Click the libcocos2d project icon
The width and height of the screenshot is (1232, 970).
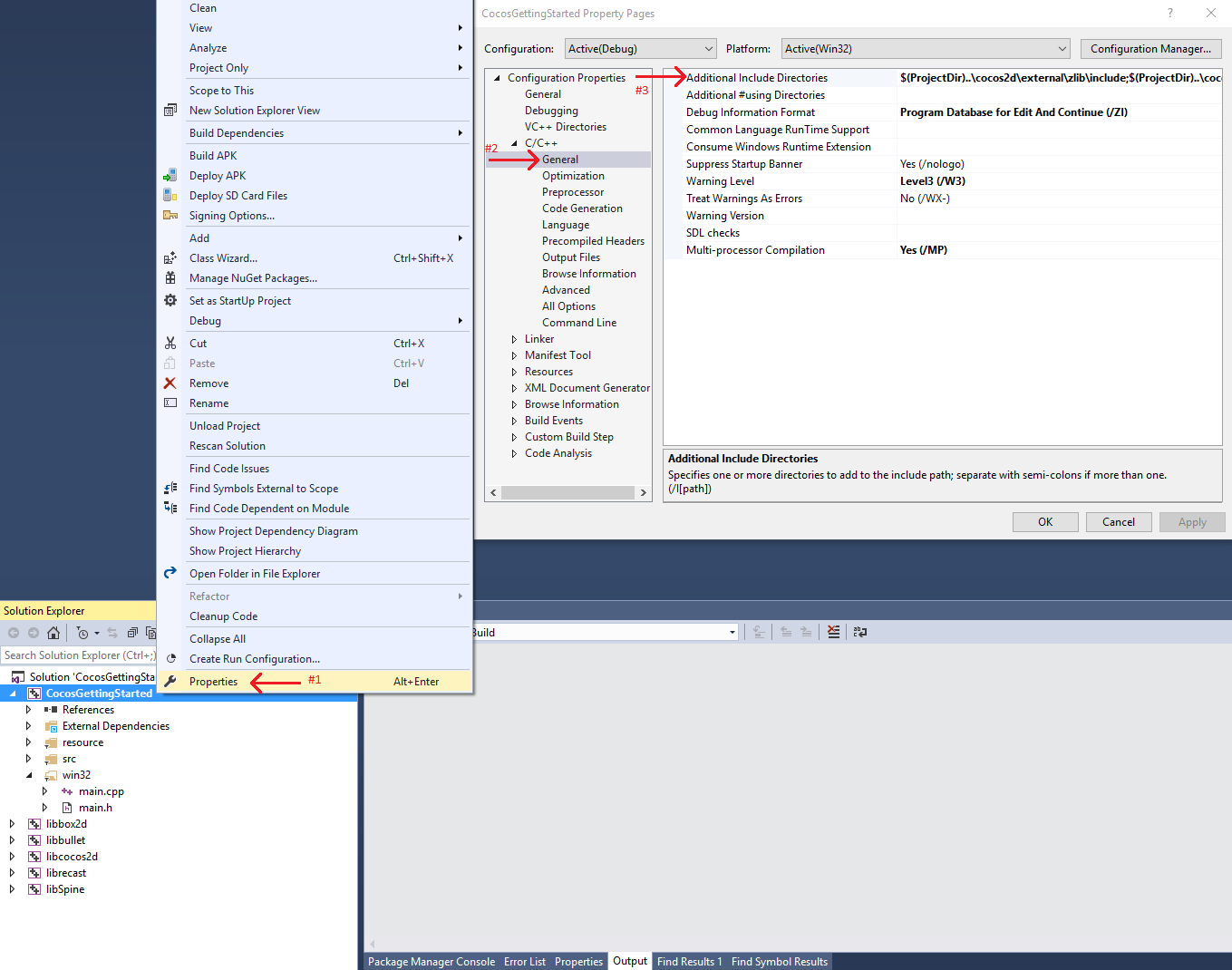point(34,857)
